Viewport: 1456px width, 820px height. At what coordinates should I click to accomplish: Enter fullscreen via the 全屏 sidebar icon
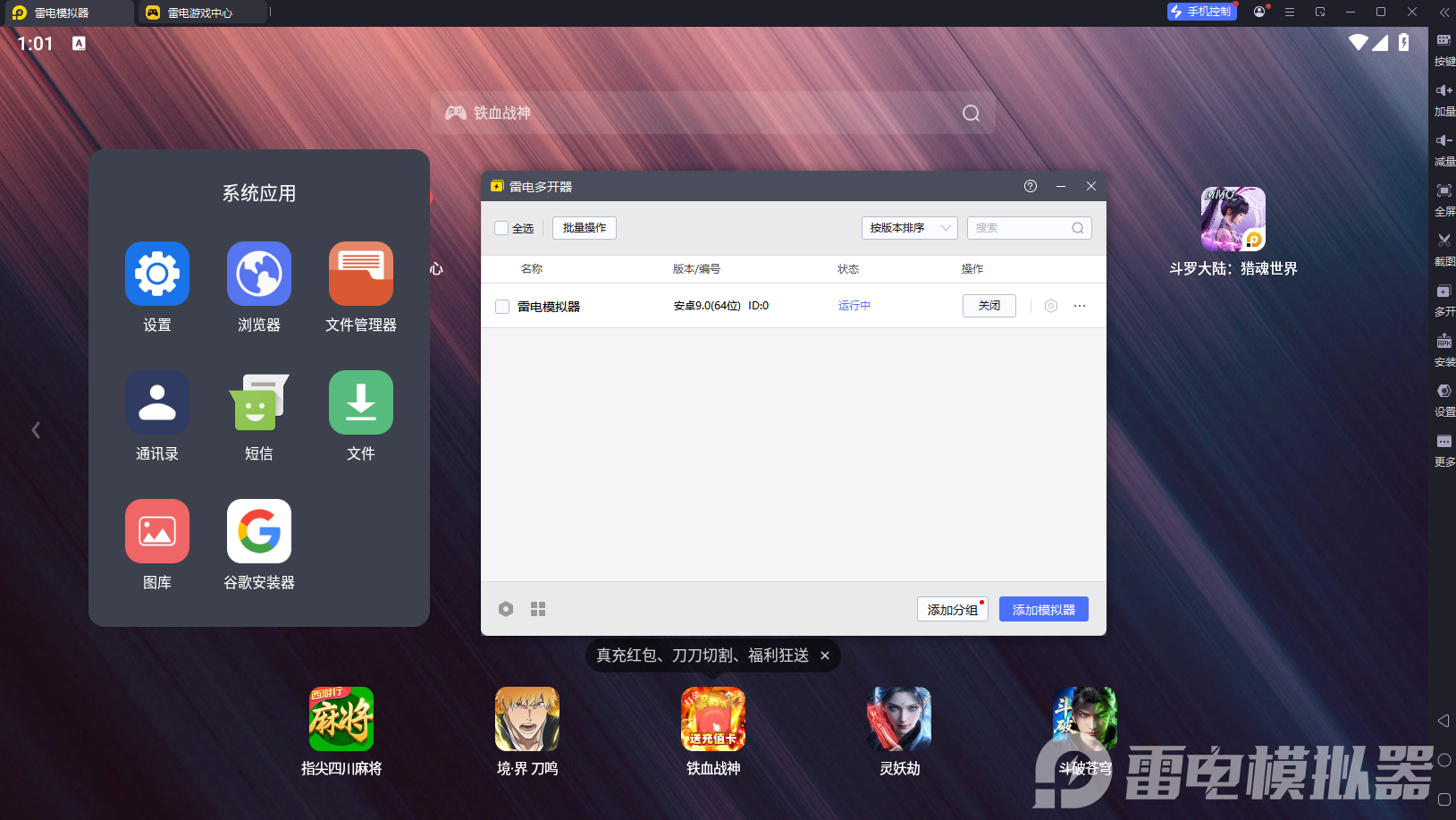tap(1443, 190)
